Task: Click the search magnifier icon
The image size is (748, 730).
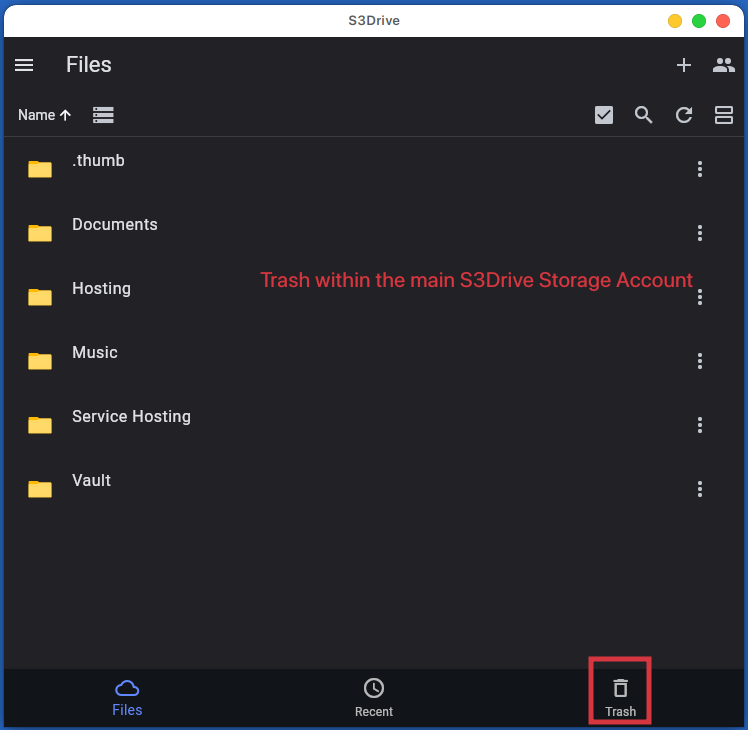Action: (x=644, y=115)
